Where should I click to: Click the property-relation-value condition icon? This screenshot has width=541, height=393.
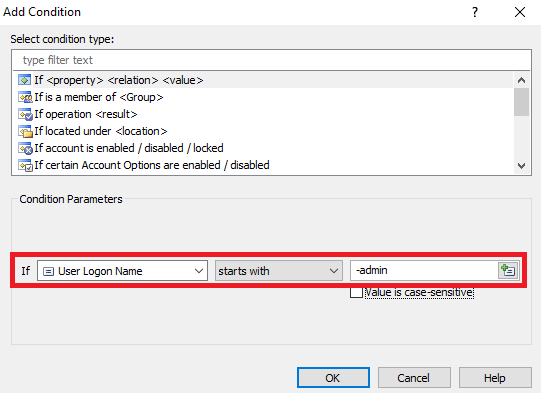pyautogui.click(x=24, y=80)
